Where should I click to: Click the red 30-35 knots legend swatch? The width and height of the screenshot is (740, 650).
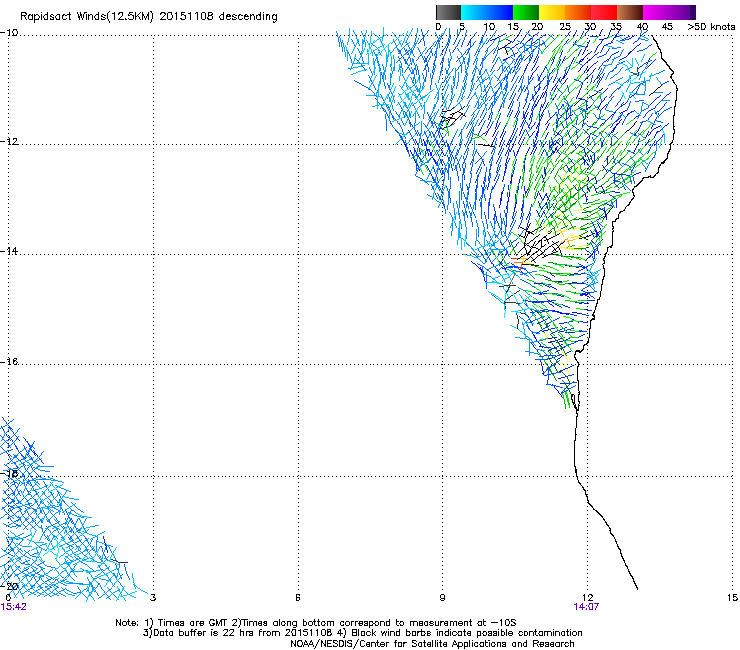click(x=604, y=12)
